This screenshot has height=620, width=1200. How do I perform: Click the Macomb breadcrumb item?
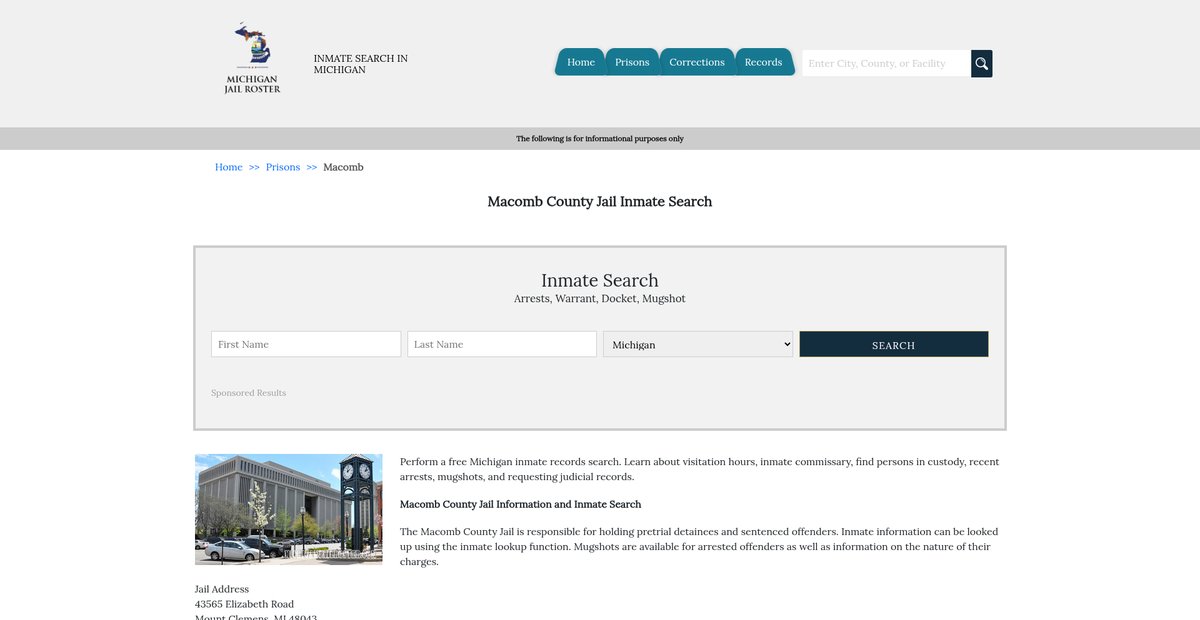[343, 167]
